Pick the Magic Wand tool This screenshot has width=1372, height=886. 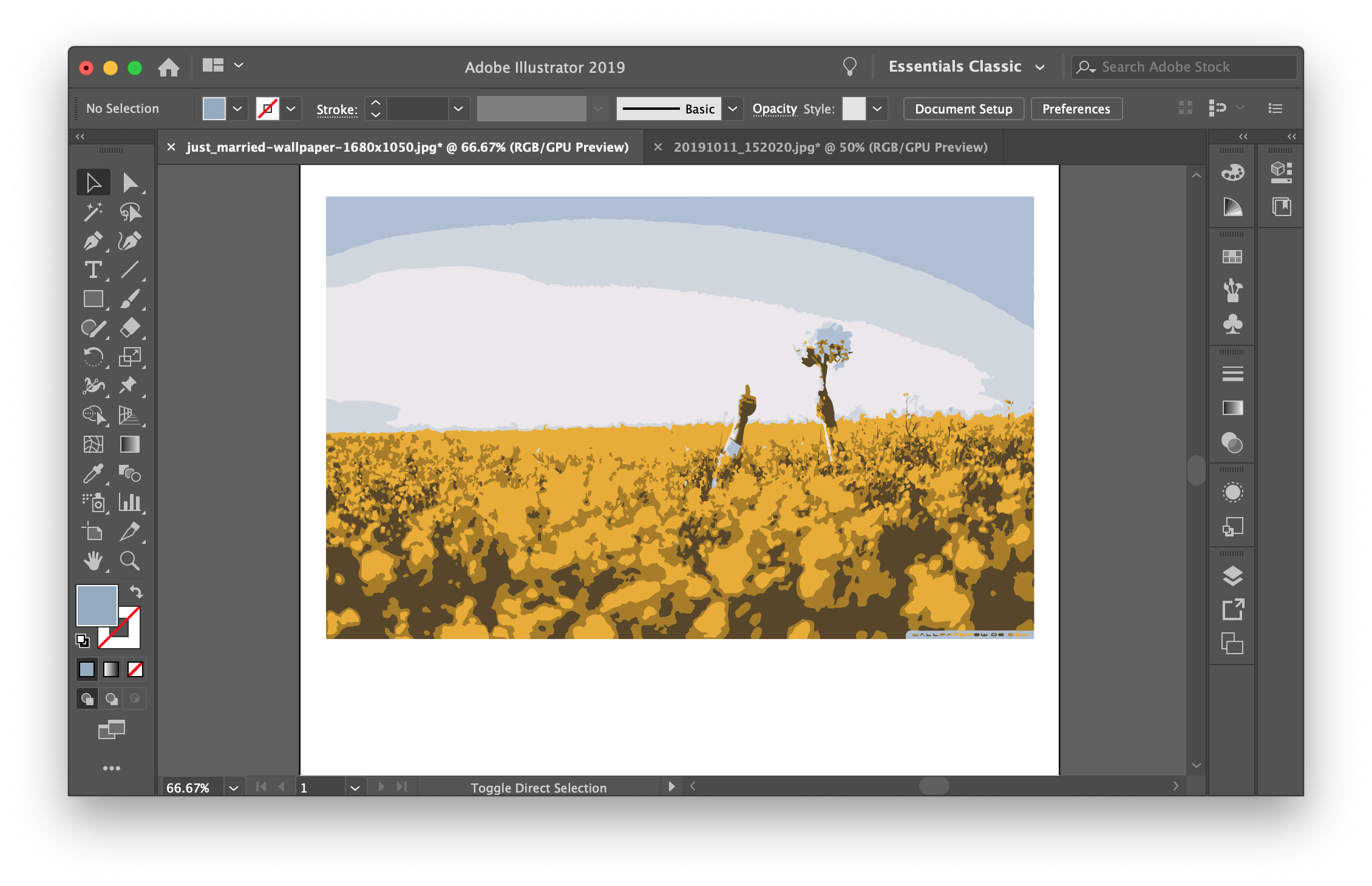point(92,212)
